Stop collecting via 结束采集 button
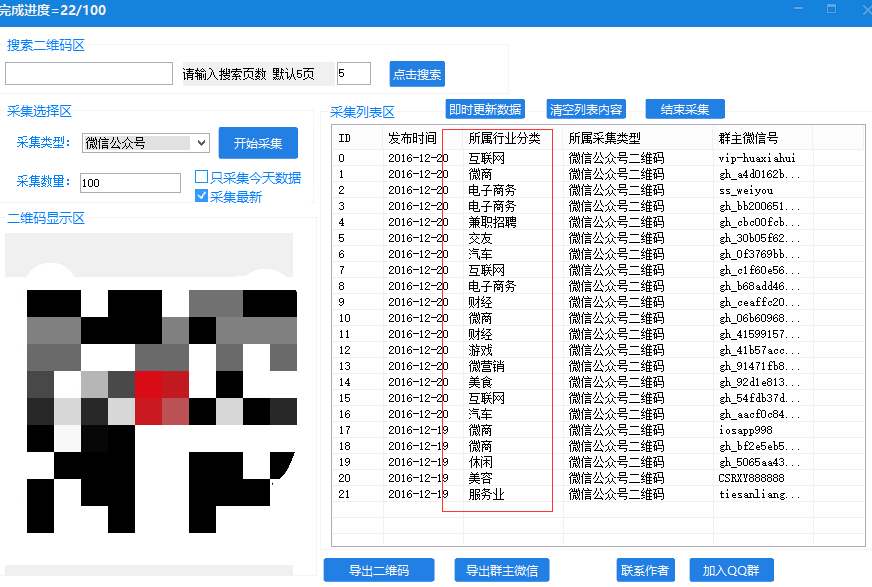Viewport: 872px width, 587px height. [x=685, y=110]
